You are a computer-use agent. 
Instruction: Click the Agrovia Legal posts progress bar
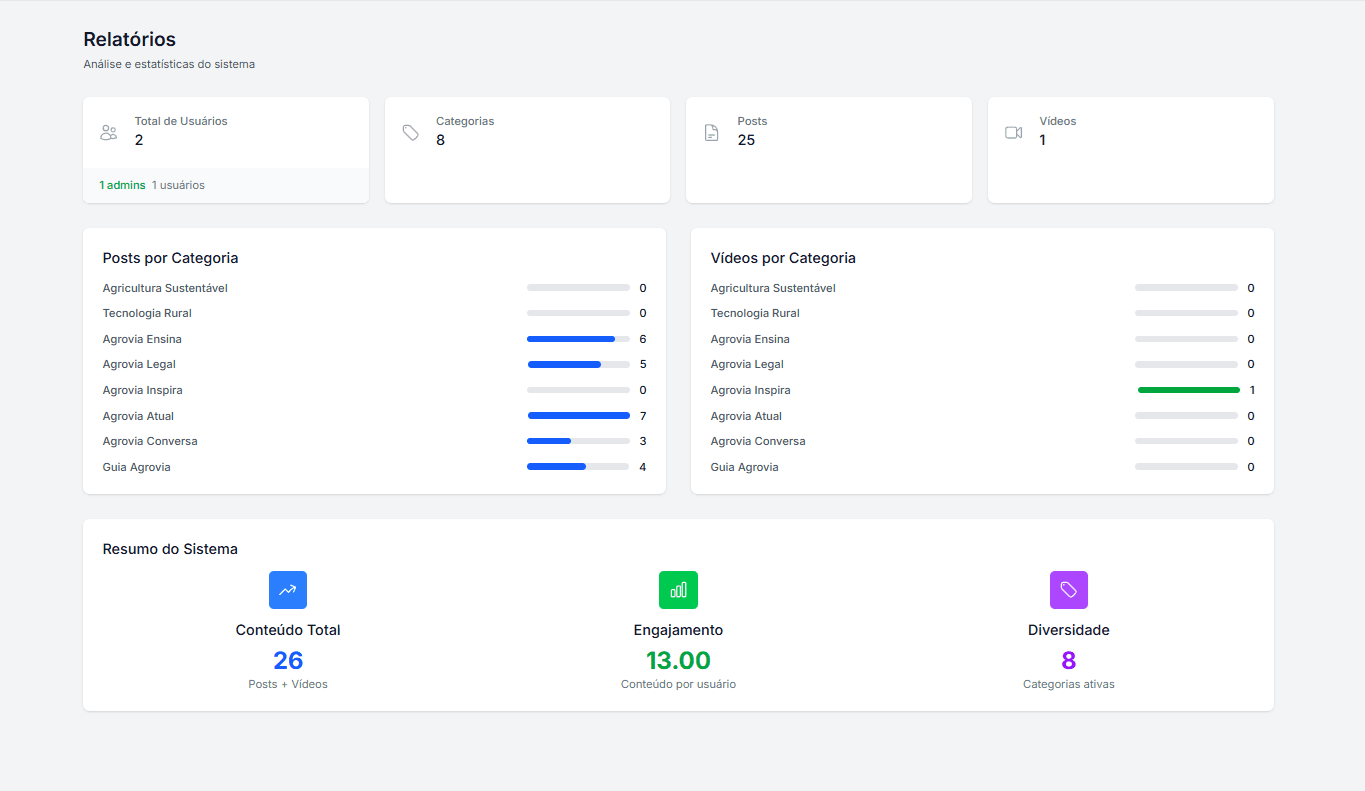point(578,364)
